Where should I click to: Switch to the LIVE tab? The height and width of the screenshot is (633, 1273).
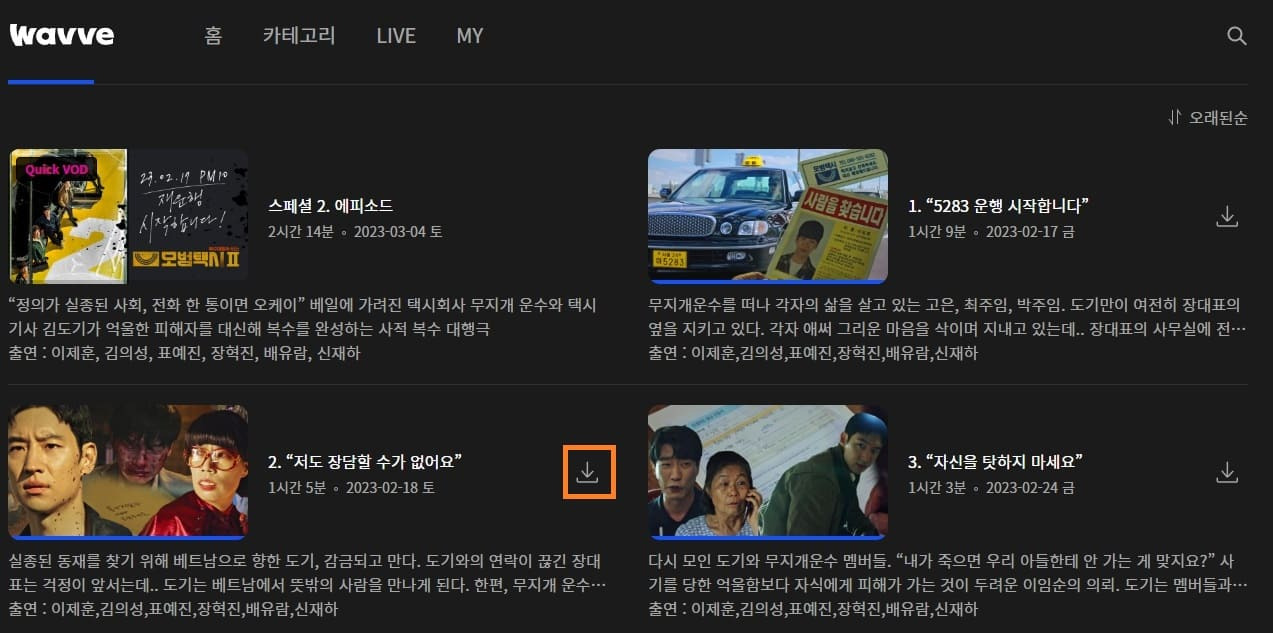pos(396,34)
